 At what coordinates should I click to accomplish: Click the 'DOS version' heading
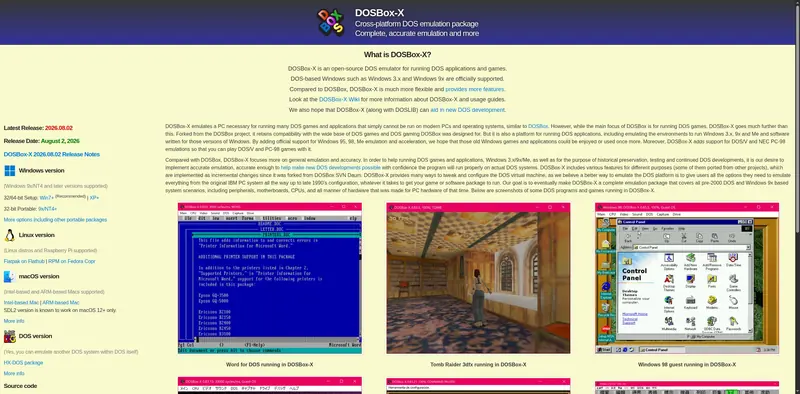coord(35,336)
